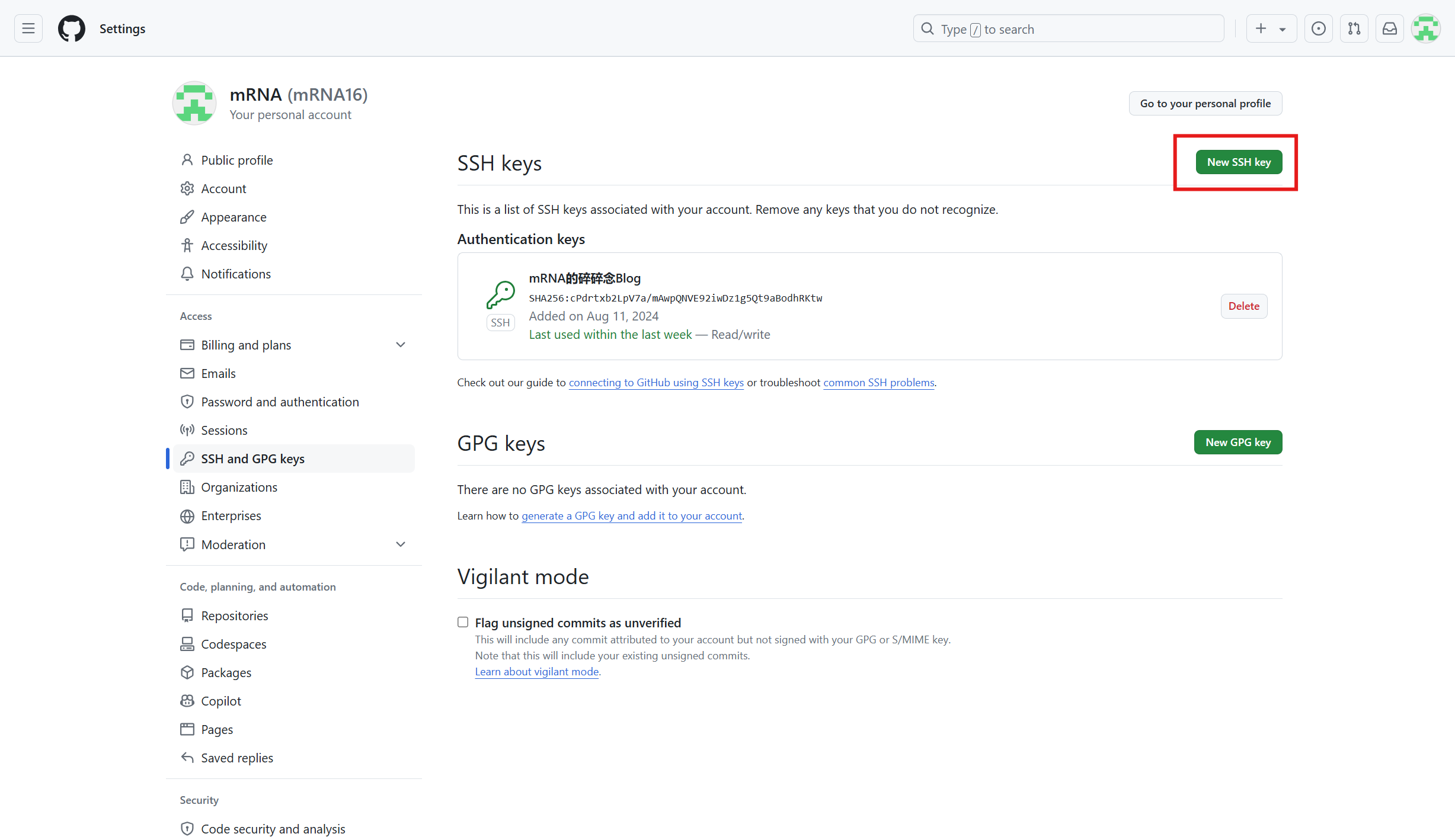Image resolution: width=1455 pixels, height=840 pixels.
Task: Open the issues icon in header
Action: point(1318,28)
